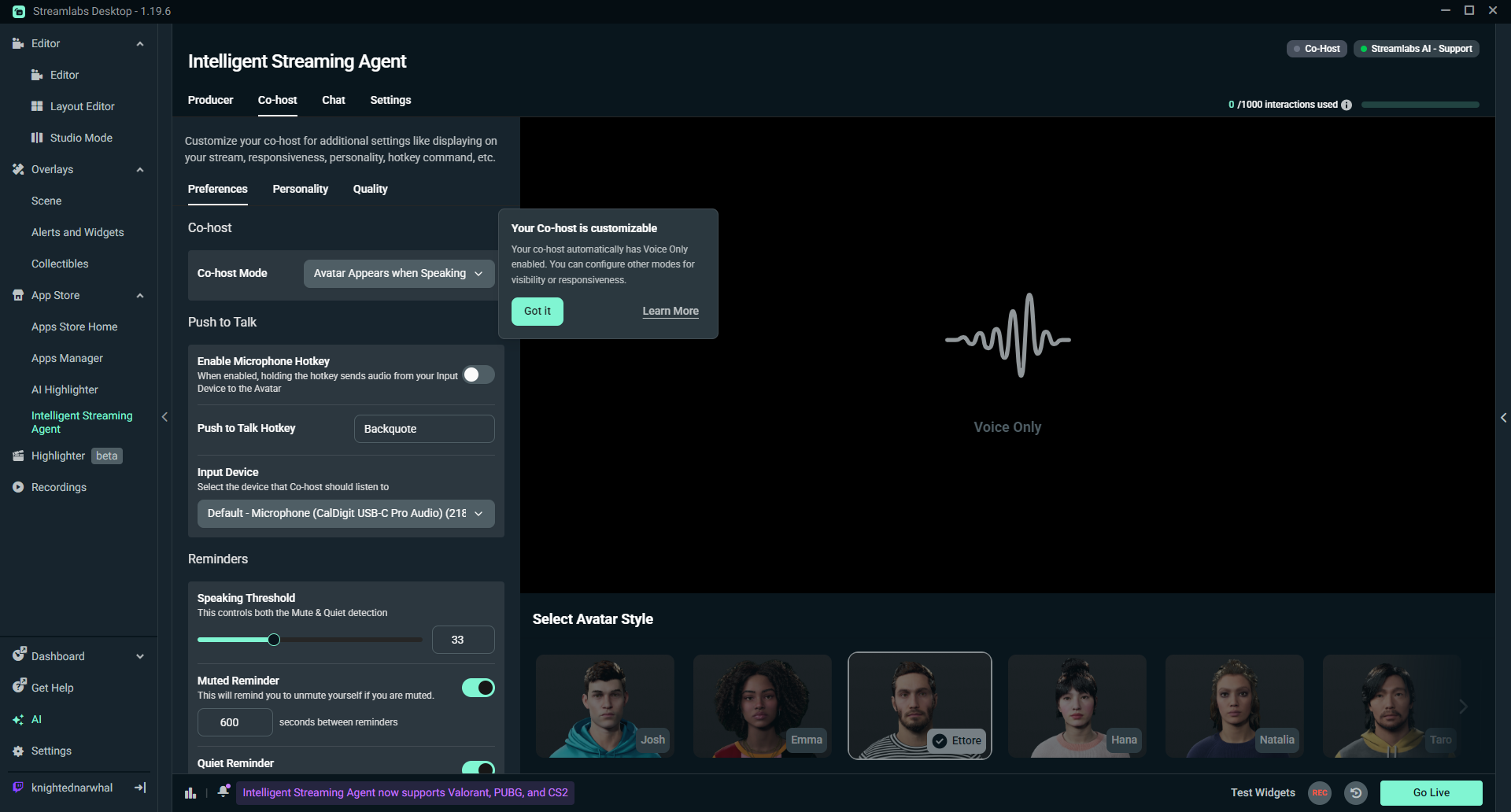Screen dimensions: 1511x812
Task: Click the performance metrics icon in status bar
Action: coord(190,793)
